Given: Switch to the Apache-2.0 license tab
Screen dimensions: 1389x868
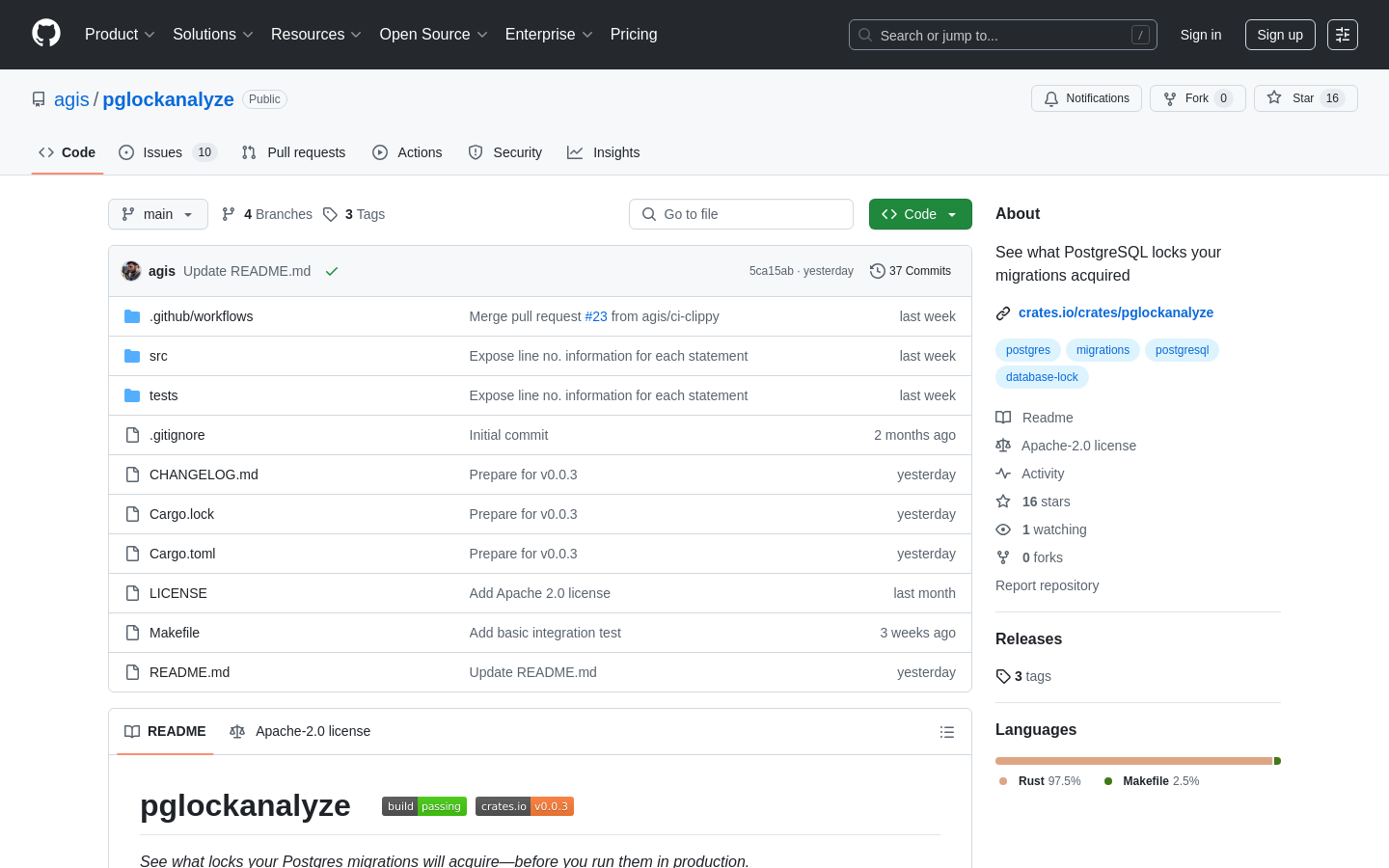Looking at the screenshot, I should (300, 731).
